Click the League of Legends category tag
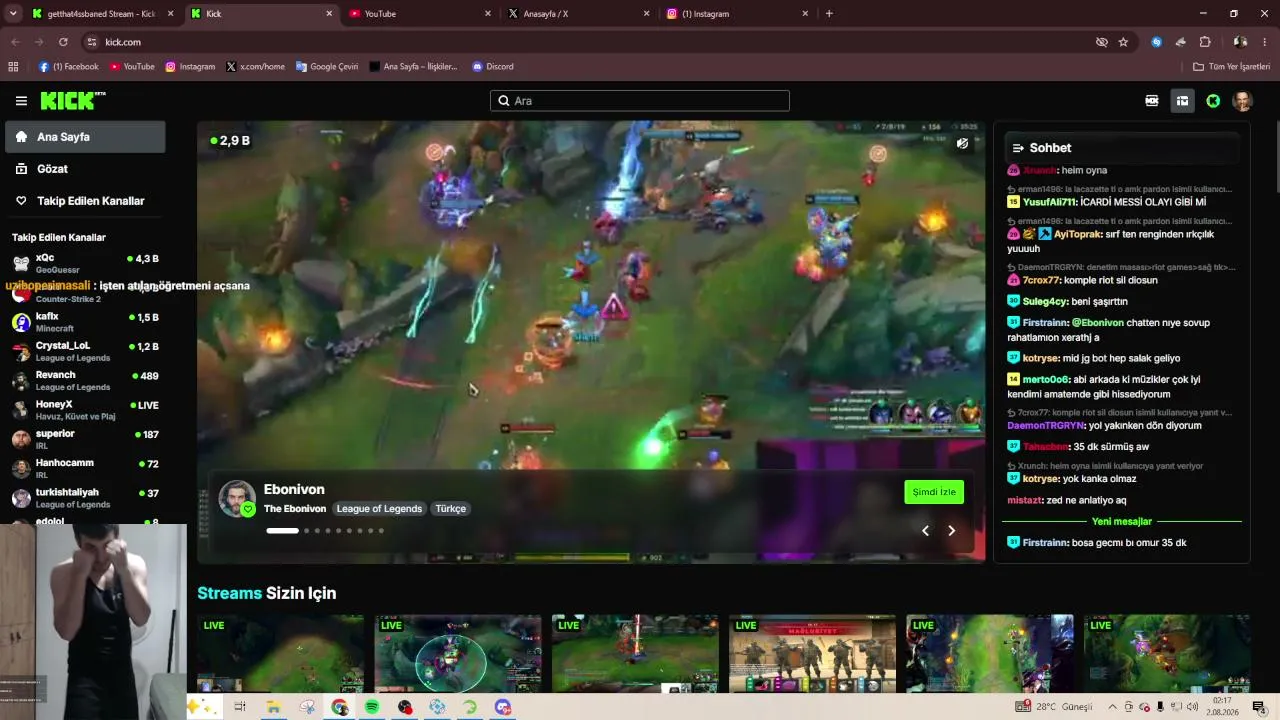Screen dimensions: 1280x720 pos(379,509)
